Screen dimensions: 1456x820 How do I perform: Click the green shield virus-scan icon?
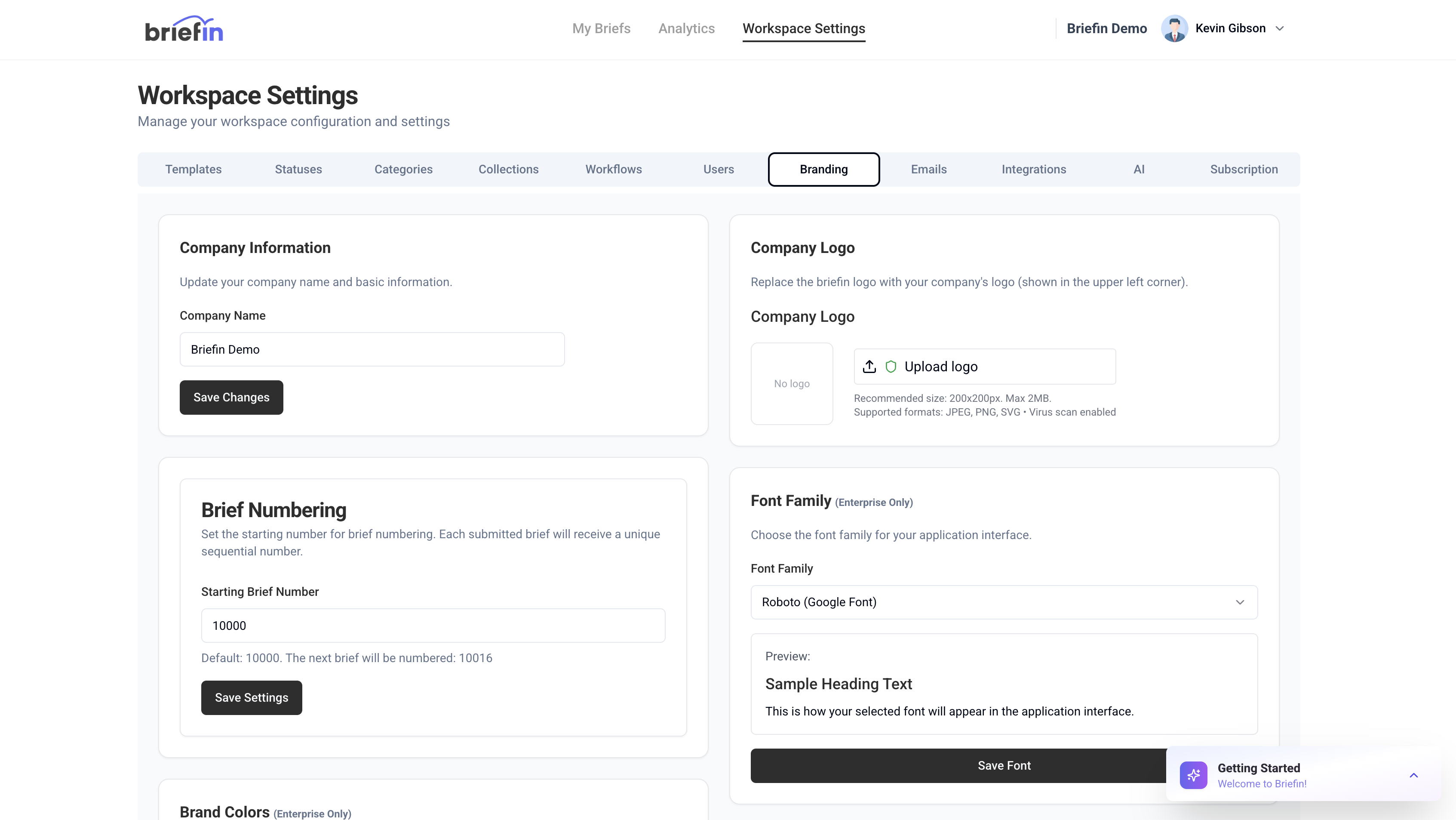(x=891, y=367)
